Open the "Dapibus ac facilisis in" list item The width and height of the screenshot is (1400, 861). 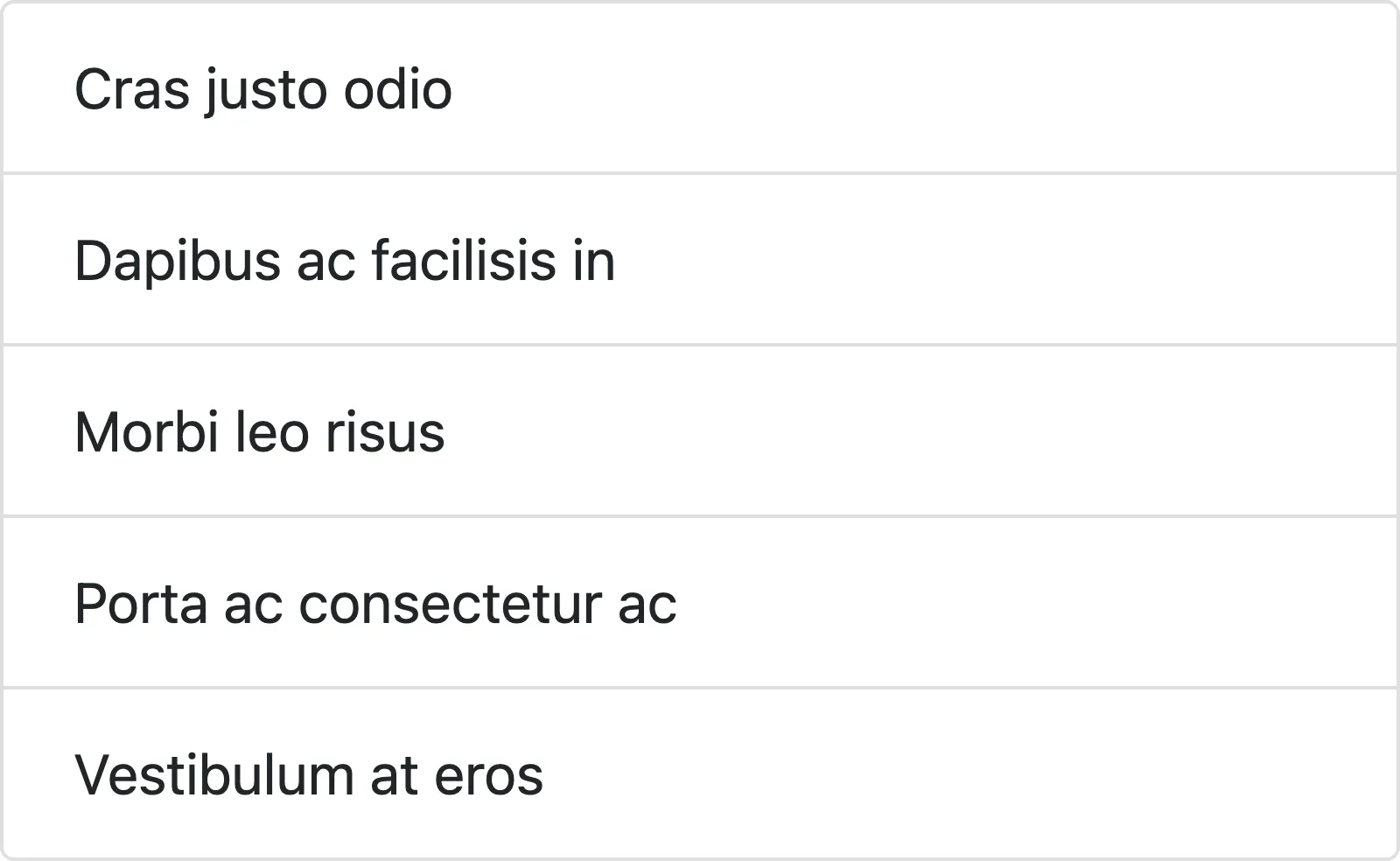(x=700, y=260)
